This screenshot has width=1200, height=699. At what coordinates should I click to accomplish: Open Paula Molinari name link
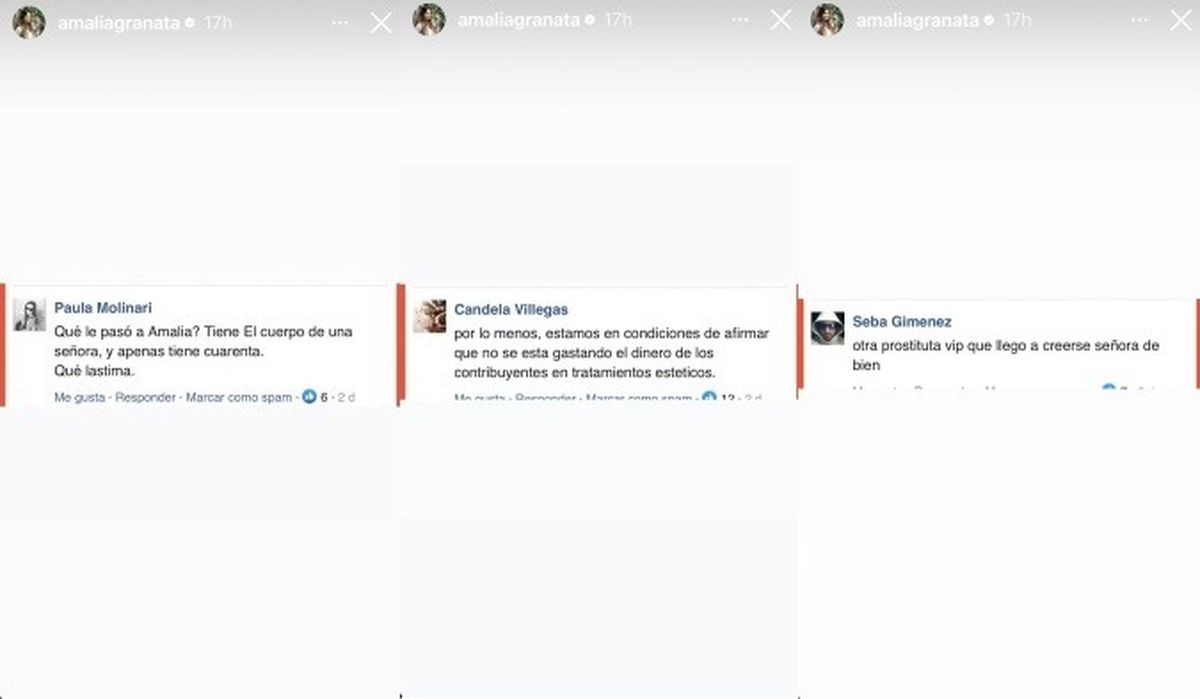coord(103,308)
